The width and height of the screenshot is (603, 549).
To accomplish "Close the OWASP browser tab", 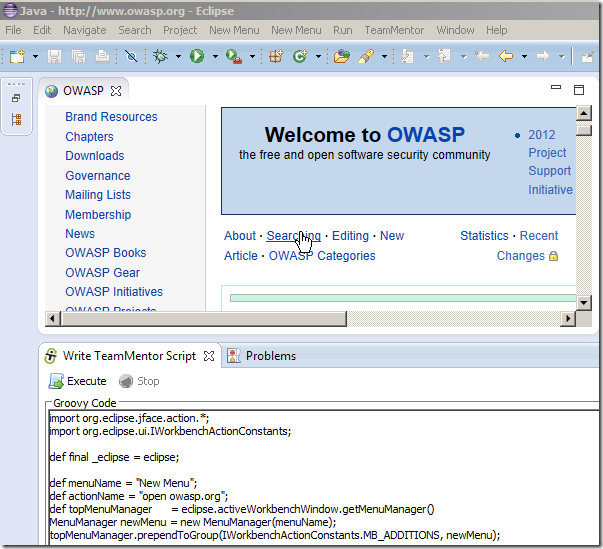I will point(116,91).
